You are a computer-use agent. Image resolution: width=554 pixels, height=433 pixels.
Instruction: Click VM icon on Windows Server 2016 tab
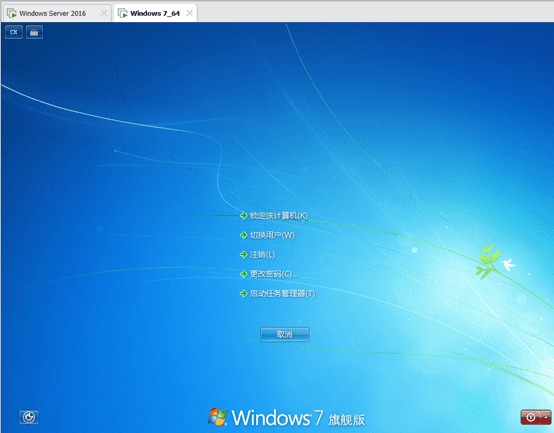(12, 13)
